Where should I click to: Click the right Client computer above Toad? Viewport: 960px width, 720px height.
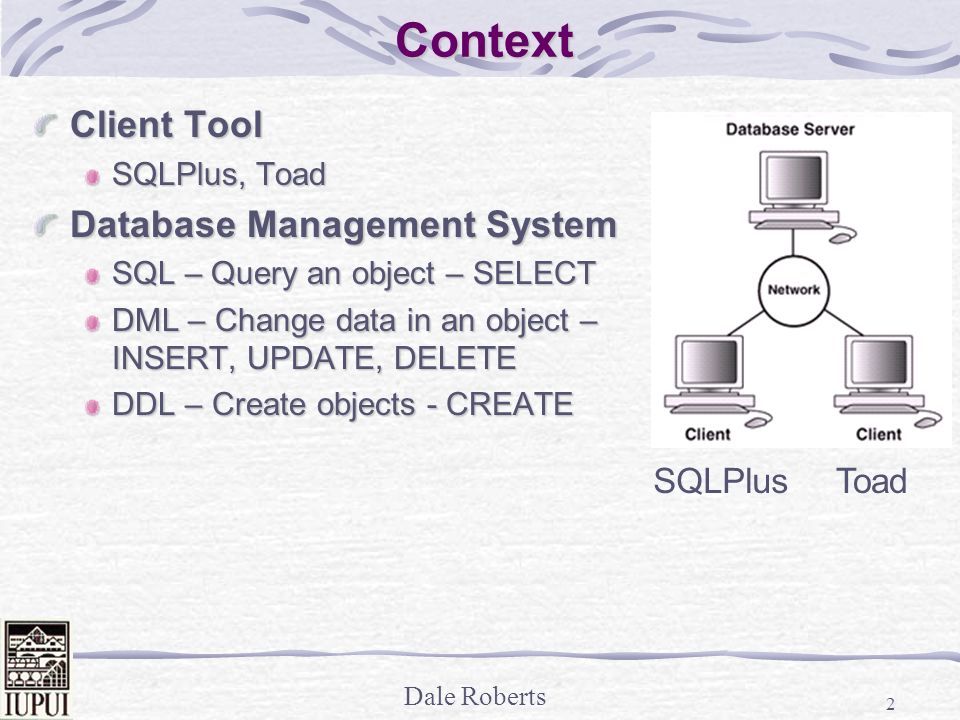click(x=887, y=381)
